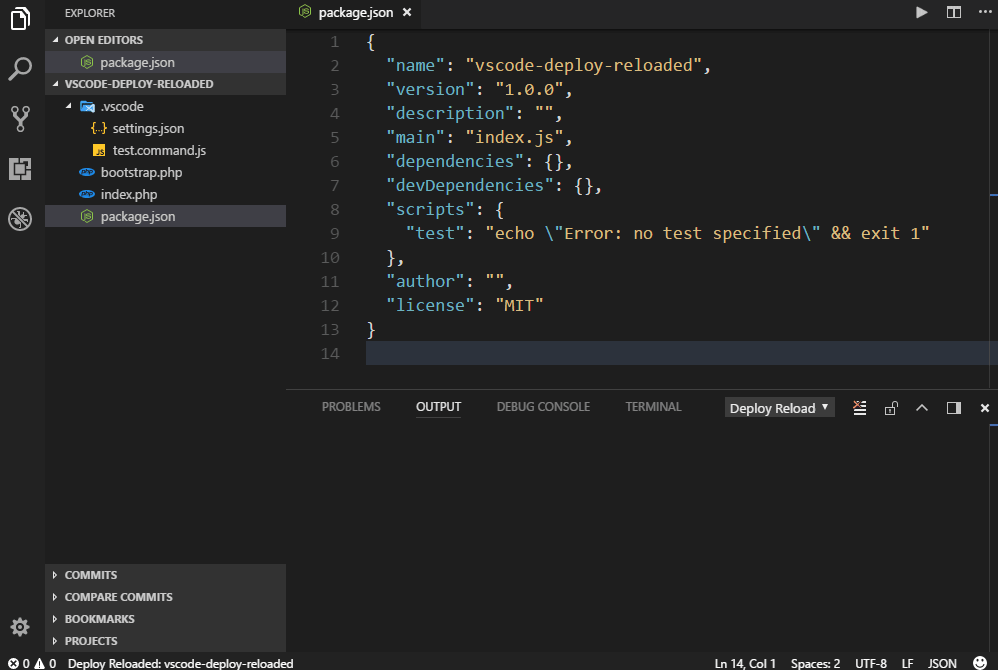Click the "vscode-deploy-reloaded" name value
Viewport: 998px width, 670px height.
[584, 66]
